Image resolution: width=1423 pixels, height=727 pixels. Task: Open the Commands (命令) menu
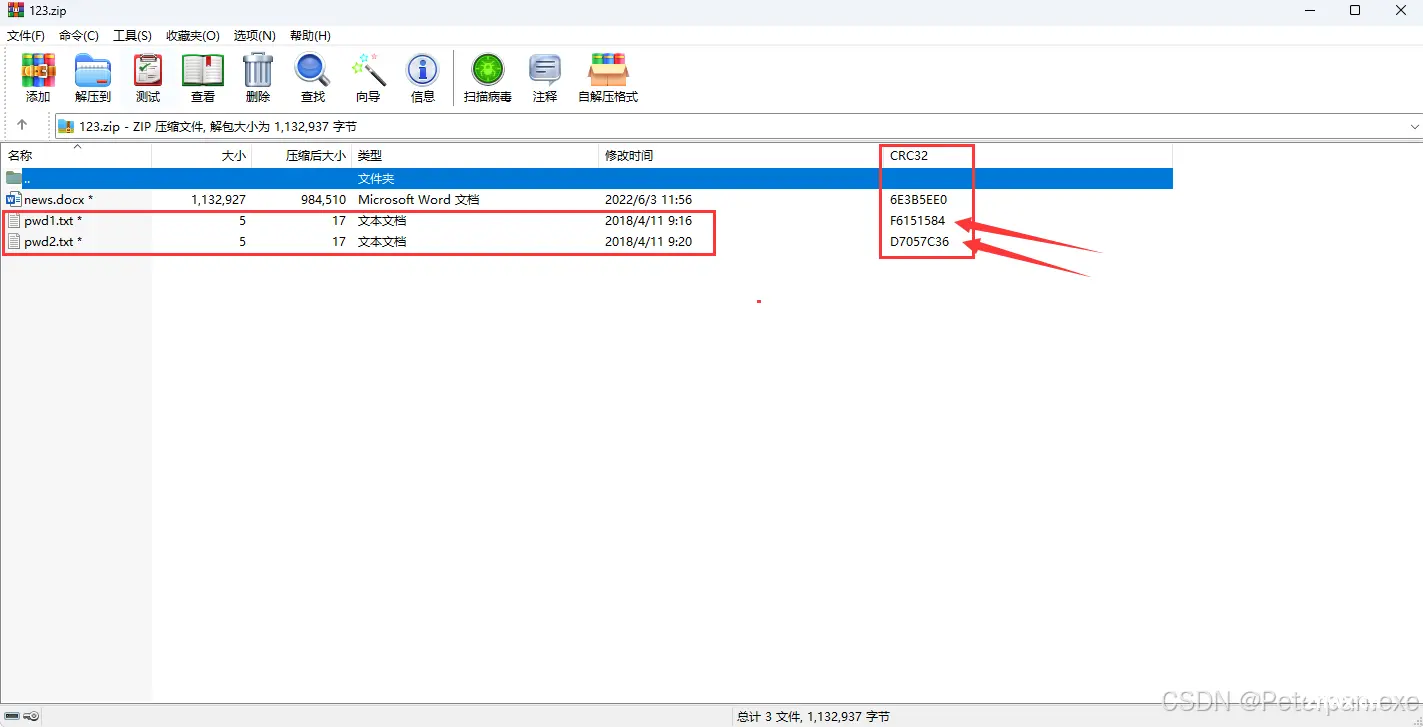tap(79, 35)
